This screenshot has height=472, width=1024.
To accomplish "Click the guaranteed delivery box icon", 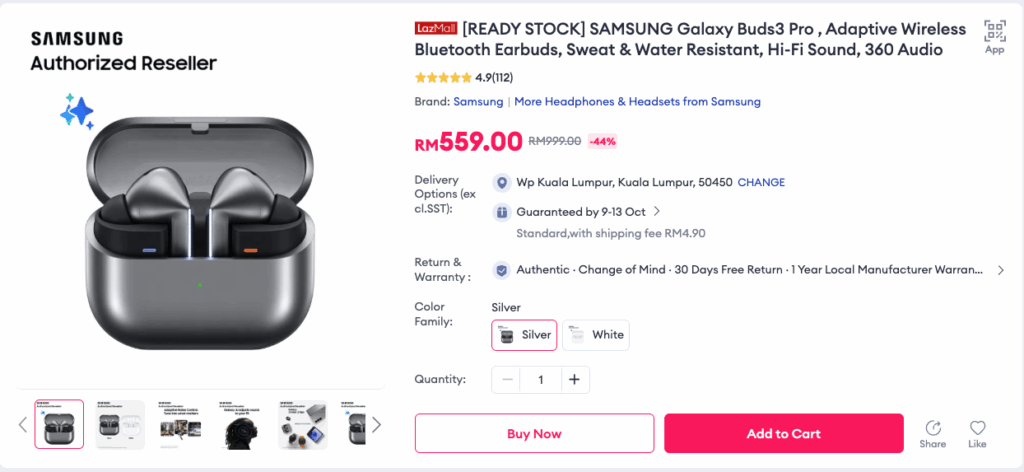I will point(502,212).
